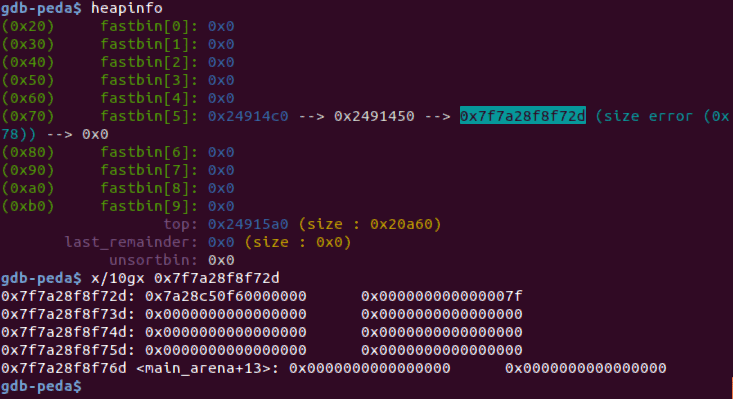Click the (0x20) size label

click(x=28, y=26)
